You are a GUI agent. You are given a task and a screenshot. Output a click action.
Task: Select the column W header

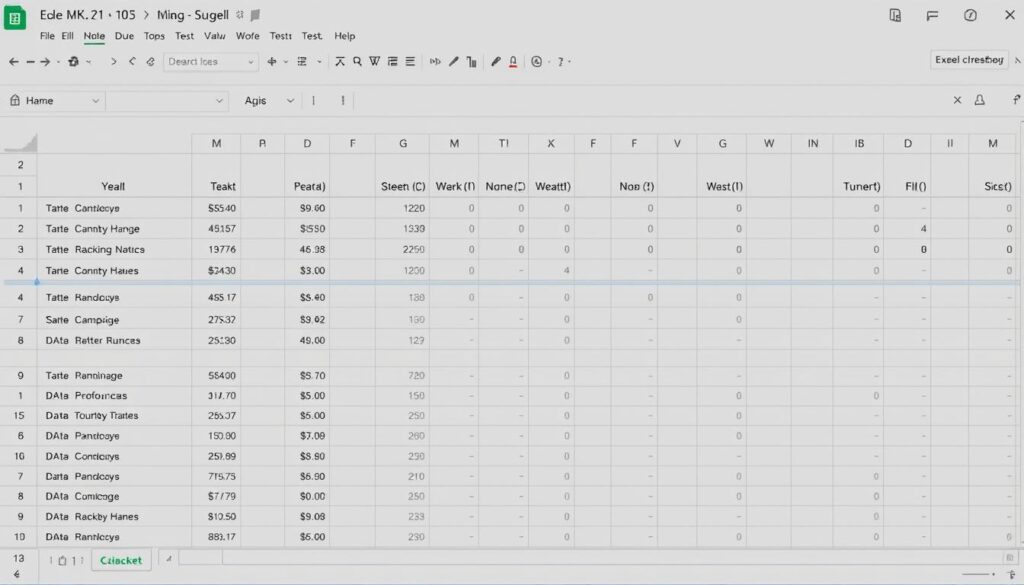[769, 144]
